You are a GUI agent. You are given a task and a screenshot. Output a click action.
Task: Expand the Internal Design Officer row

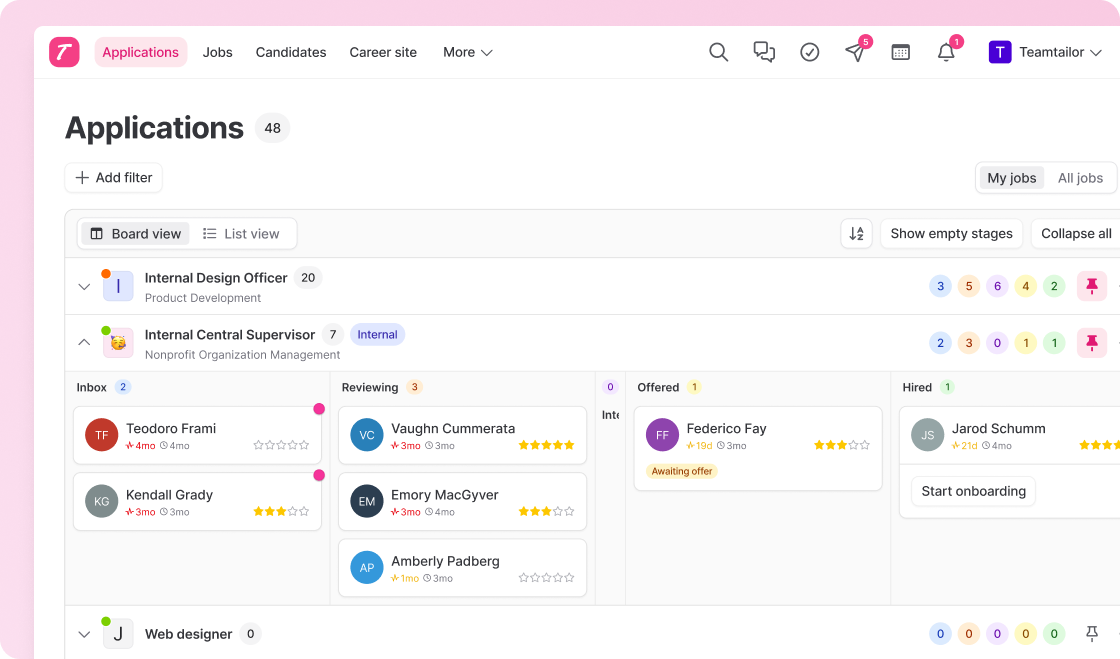coord(84,286)
